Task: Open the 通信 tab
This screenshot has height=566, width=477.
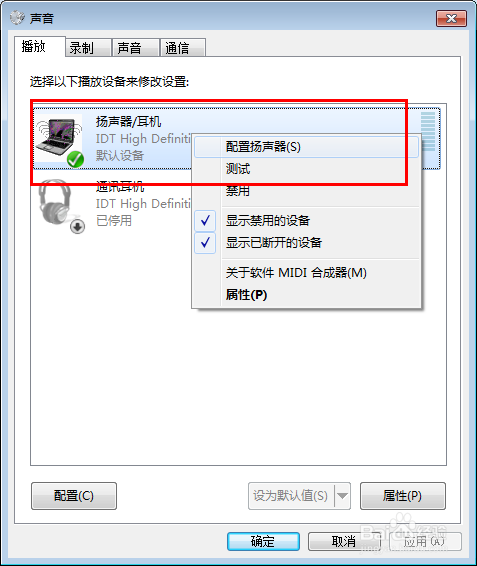Action: [x=183, y=48]
